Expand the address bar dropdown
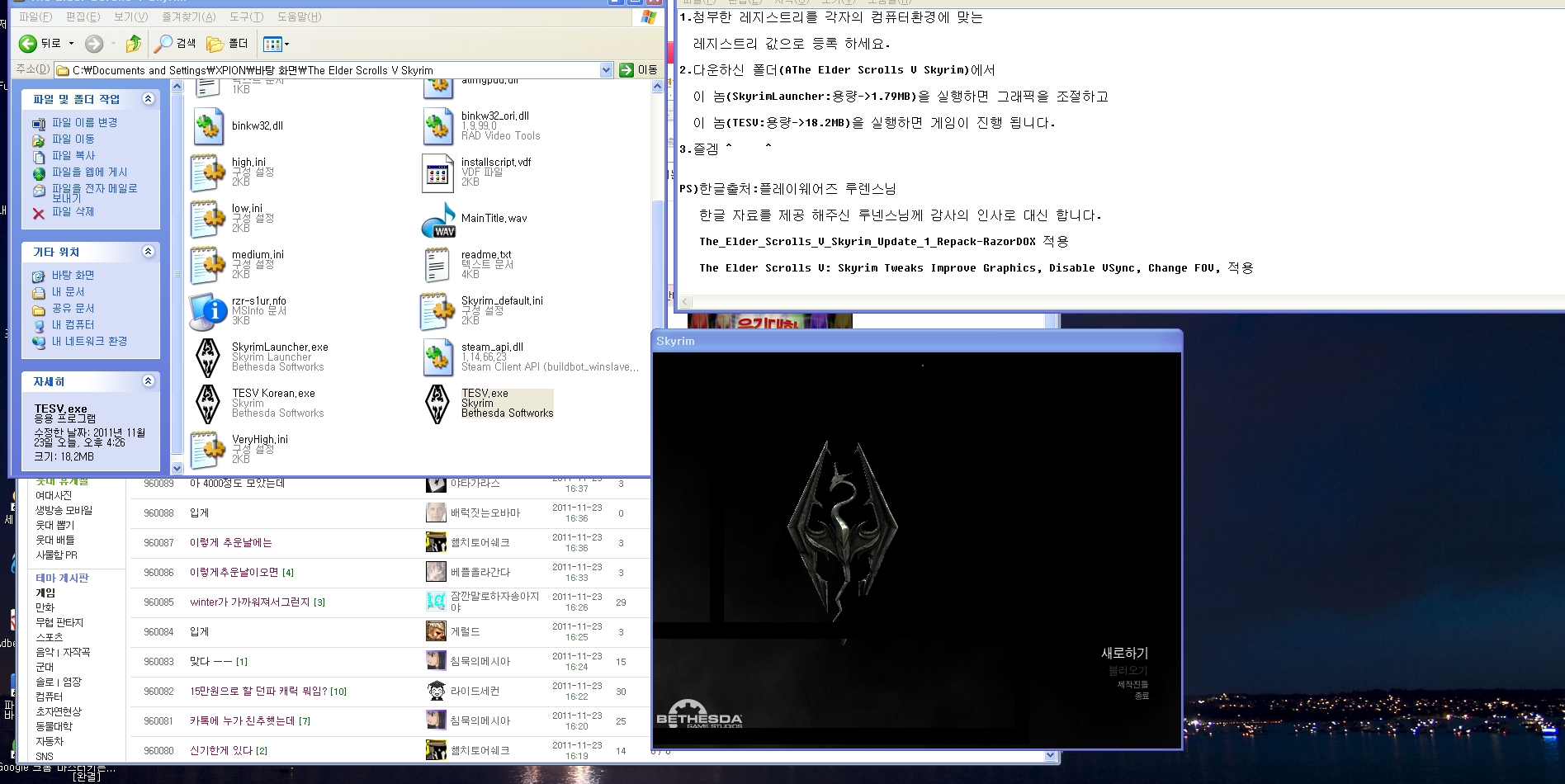The width and height of the screenshot is (1565, 784). coord(606,70)
